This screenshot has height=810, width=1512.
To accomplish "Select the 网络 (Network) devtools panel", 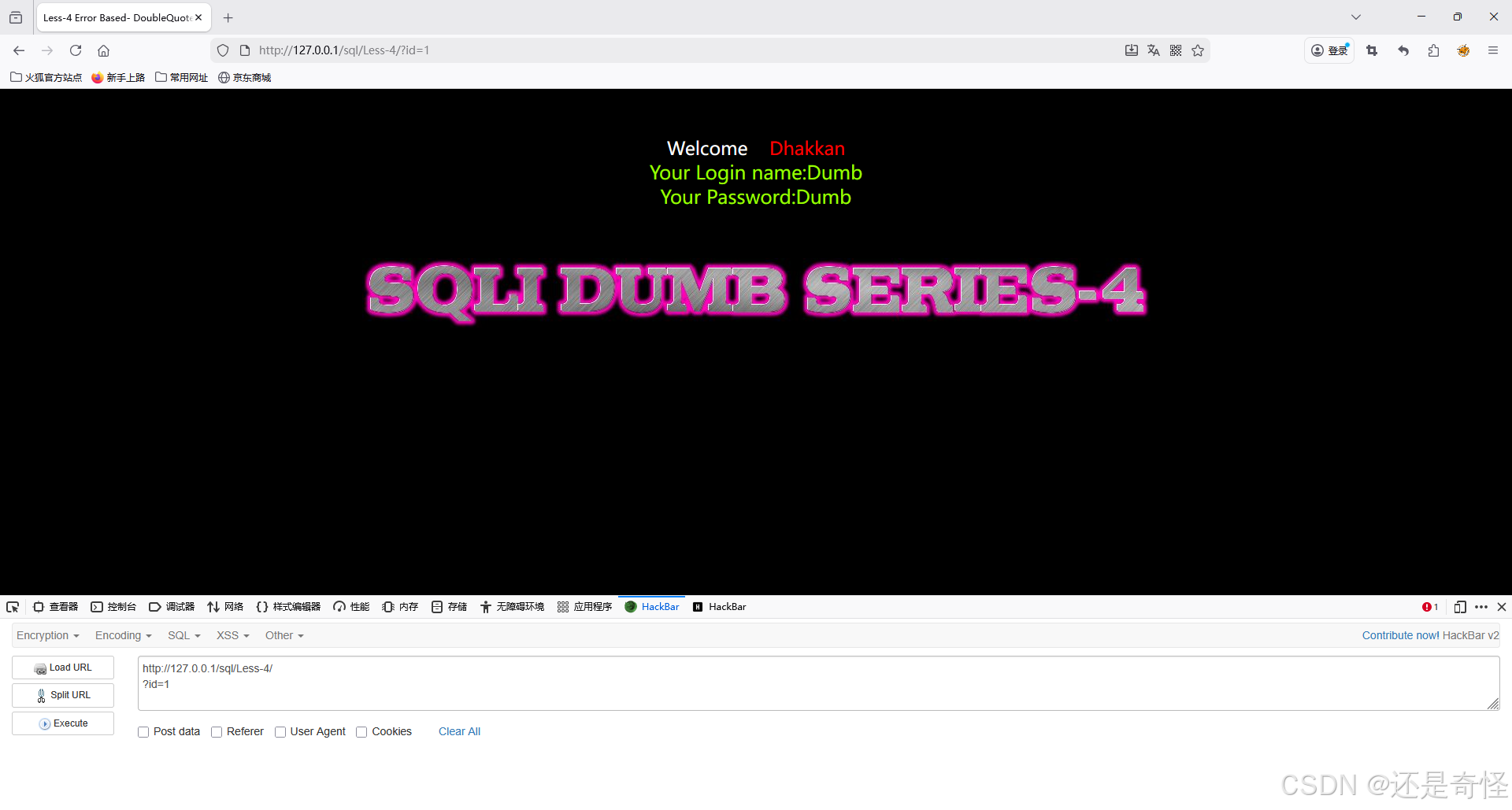I will [224, 606].
